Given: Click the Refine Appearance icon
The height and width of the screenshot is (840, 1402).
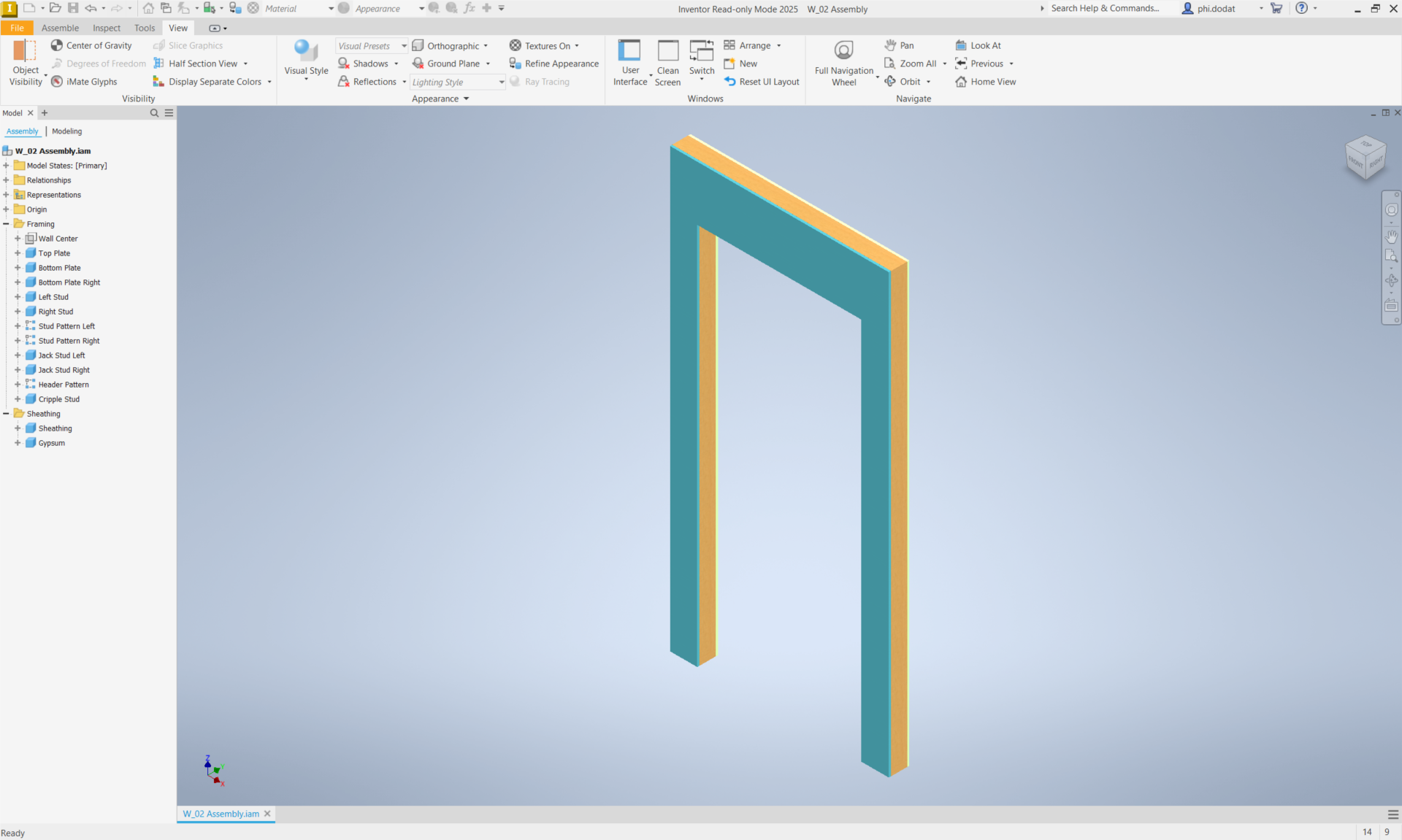Looking at the screenshot, I should point(515,63).
